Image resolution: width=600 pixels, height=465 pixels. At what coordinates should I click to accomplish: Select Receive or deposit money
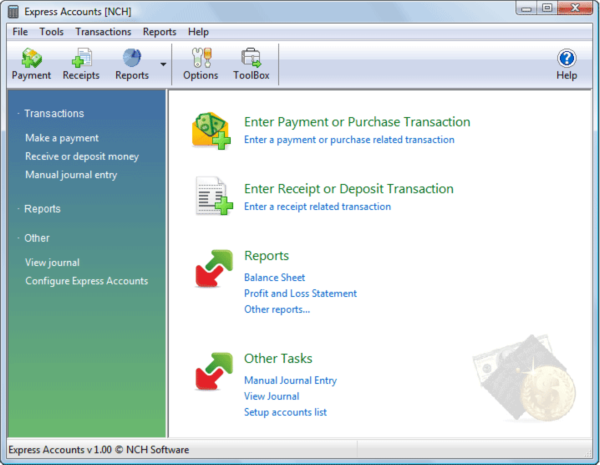(x=82, y=157)
